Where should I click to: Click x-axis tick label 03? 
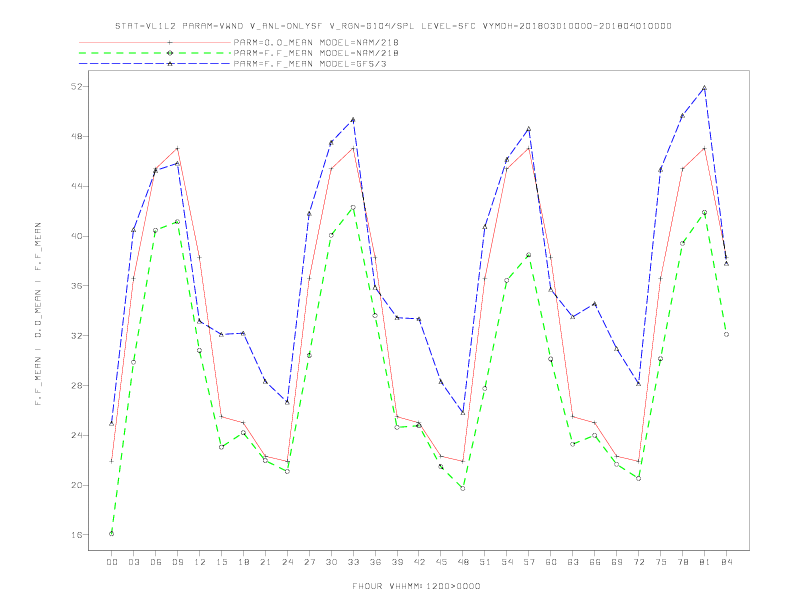(133, 562)
